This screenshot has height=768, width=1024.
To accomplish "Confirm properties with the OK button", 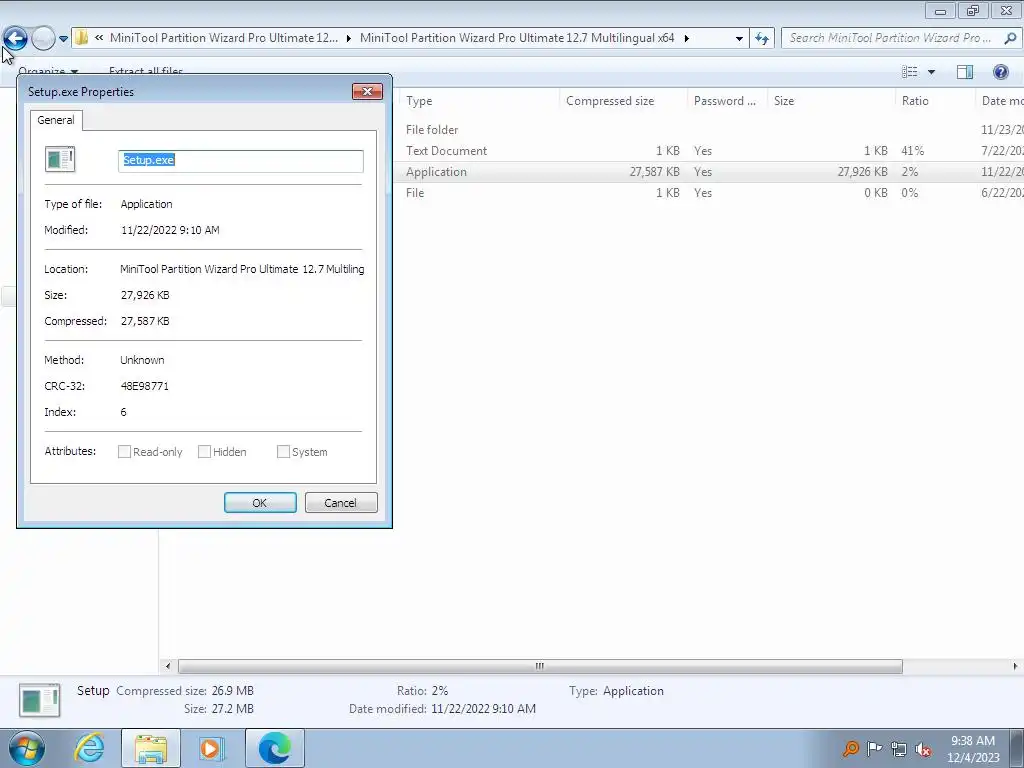I will coord(260,503).
